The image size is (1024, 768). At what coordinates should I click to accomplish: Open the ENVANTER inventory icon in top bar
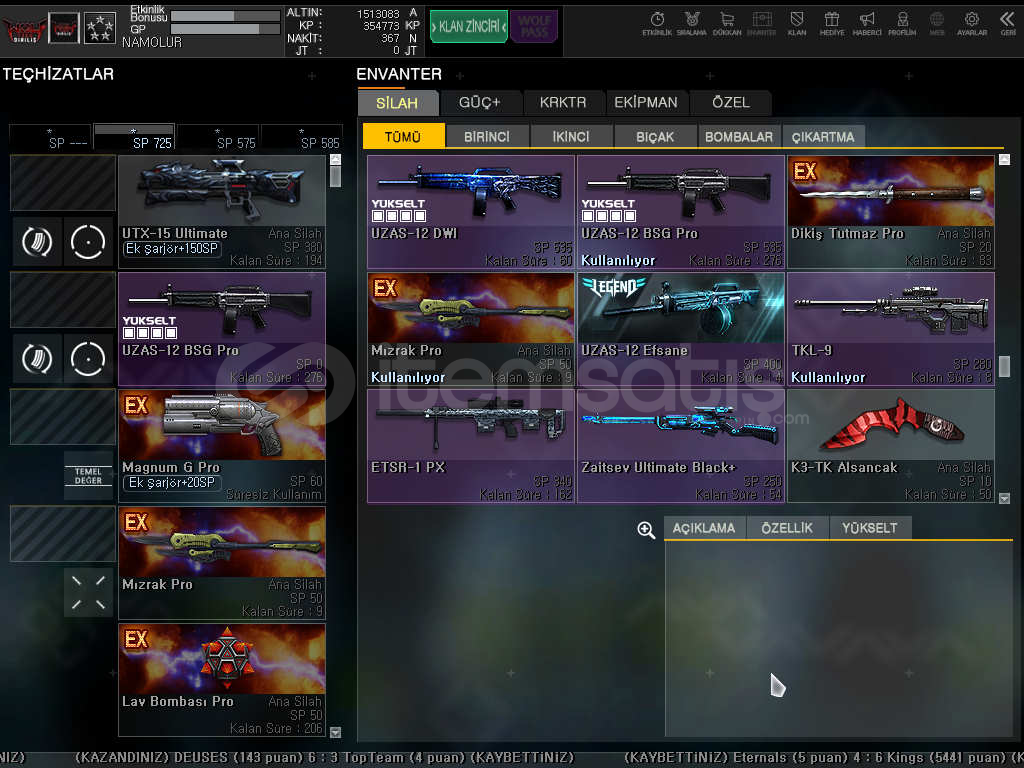coord(761,23)
